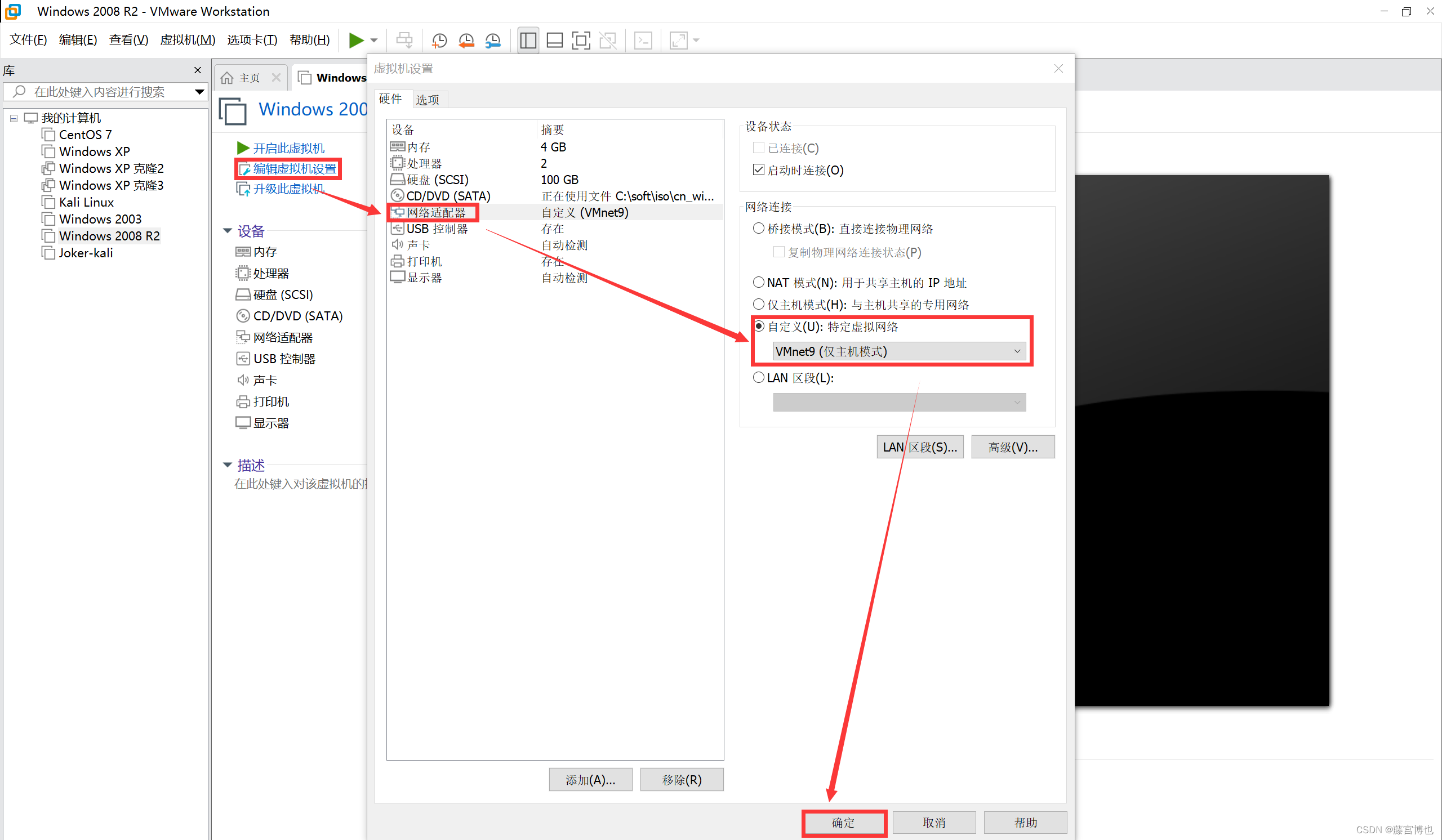Select Windows XP 克隆2 in library

[x=110, y=169]
